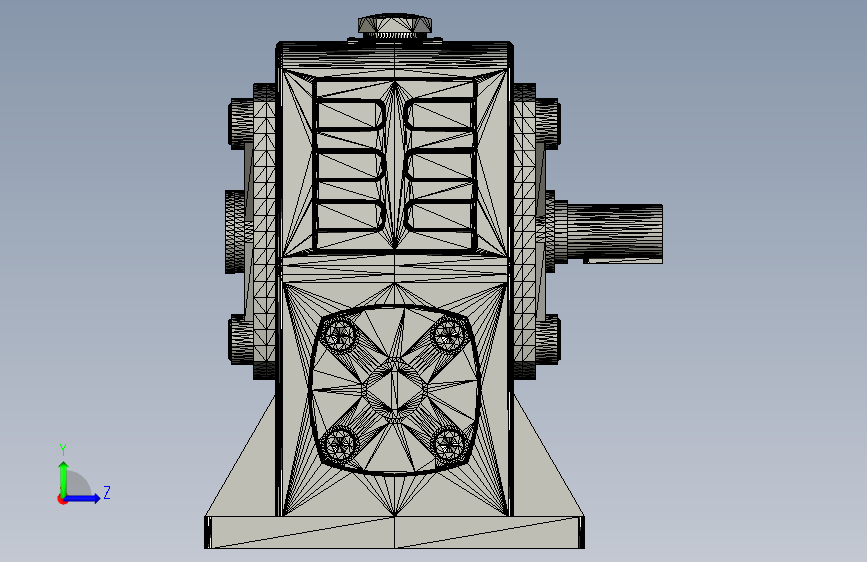Select the top-left bolt head on left flange
867x562 pixels.
241,123
